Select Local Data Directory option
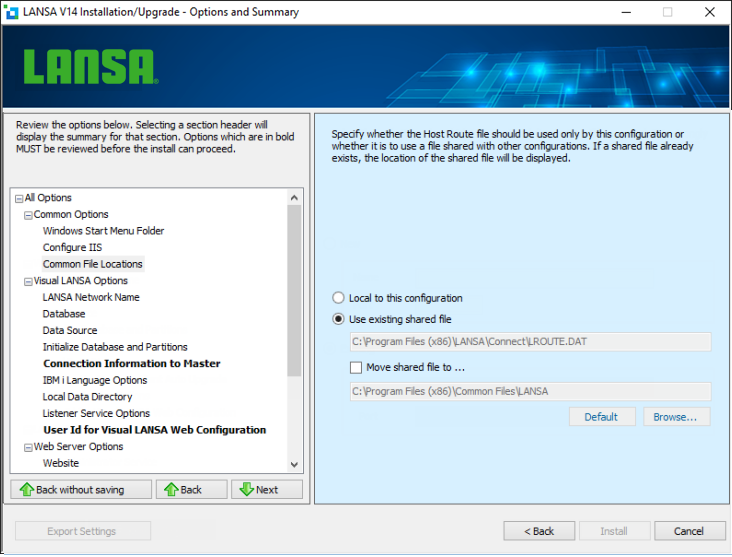732x557 pixels. [x=87, y=396]
